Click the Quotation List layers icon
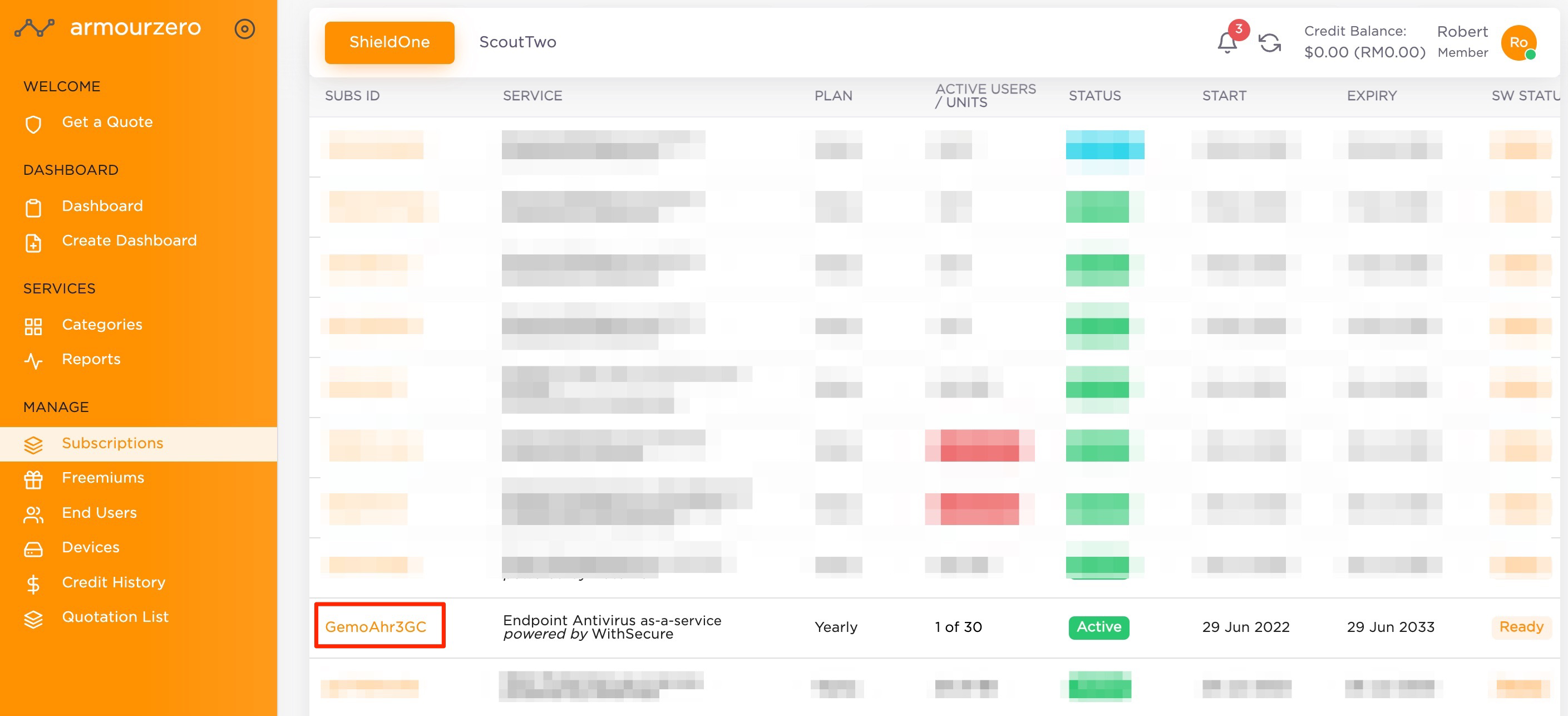This screenshot has height=716, width=1568. pos(33,619)
